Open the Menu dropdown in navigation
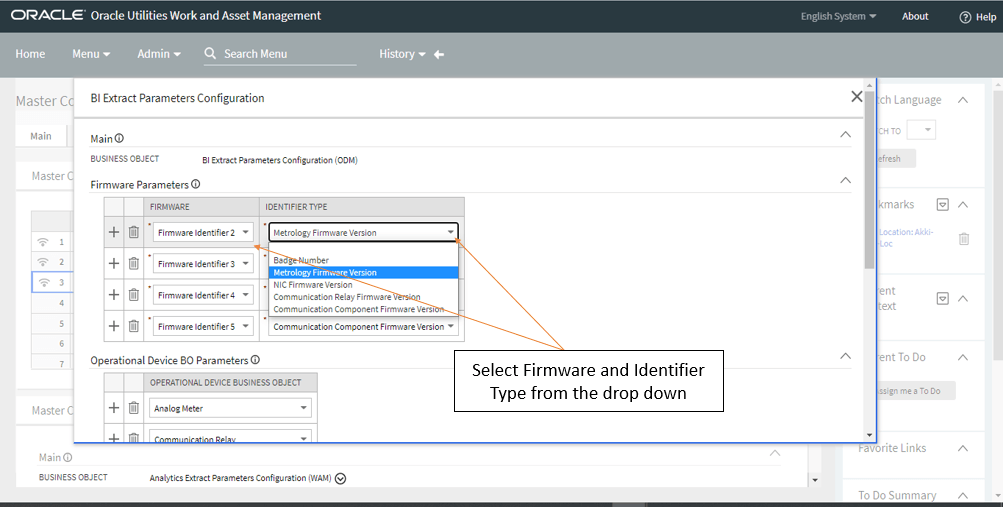 tap(91, 54)
